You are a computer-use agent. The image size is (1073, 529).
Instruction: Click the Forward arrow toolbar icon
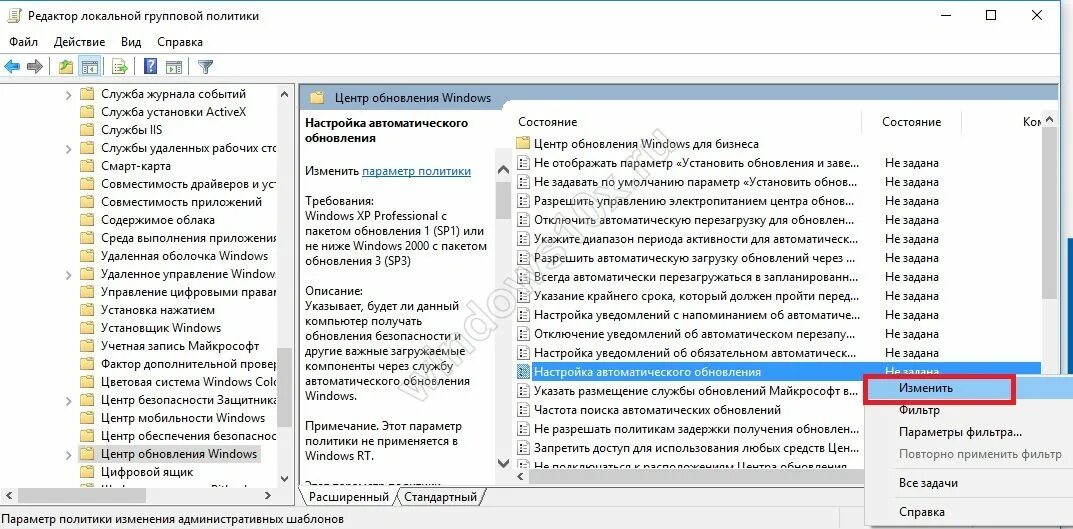(35, 66)
